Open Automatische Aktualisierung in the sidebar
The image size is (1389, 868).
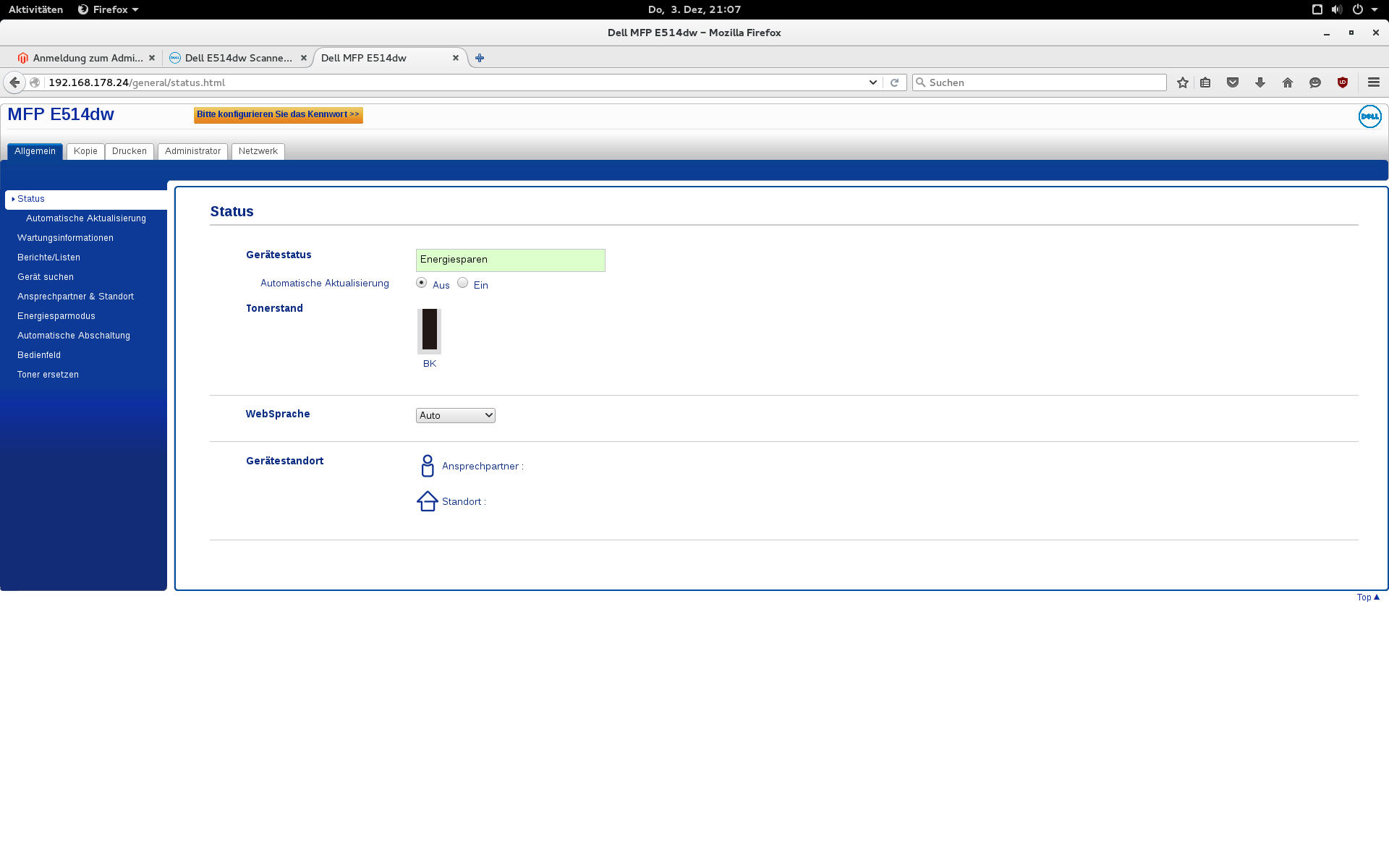86,218
